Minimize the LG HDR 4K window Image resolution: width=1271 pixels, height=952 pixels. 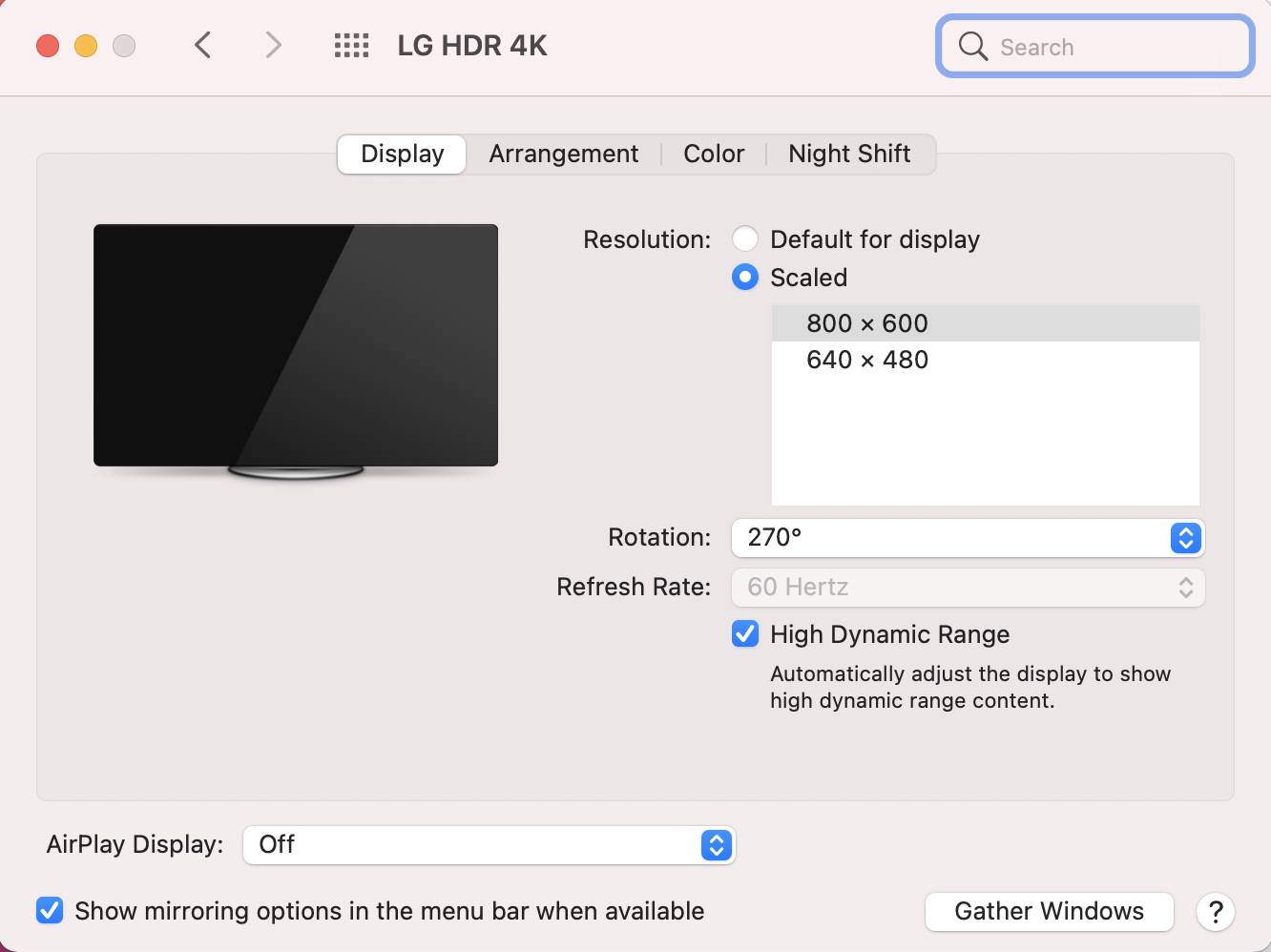(86, 46)
